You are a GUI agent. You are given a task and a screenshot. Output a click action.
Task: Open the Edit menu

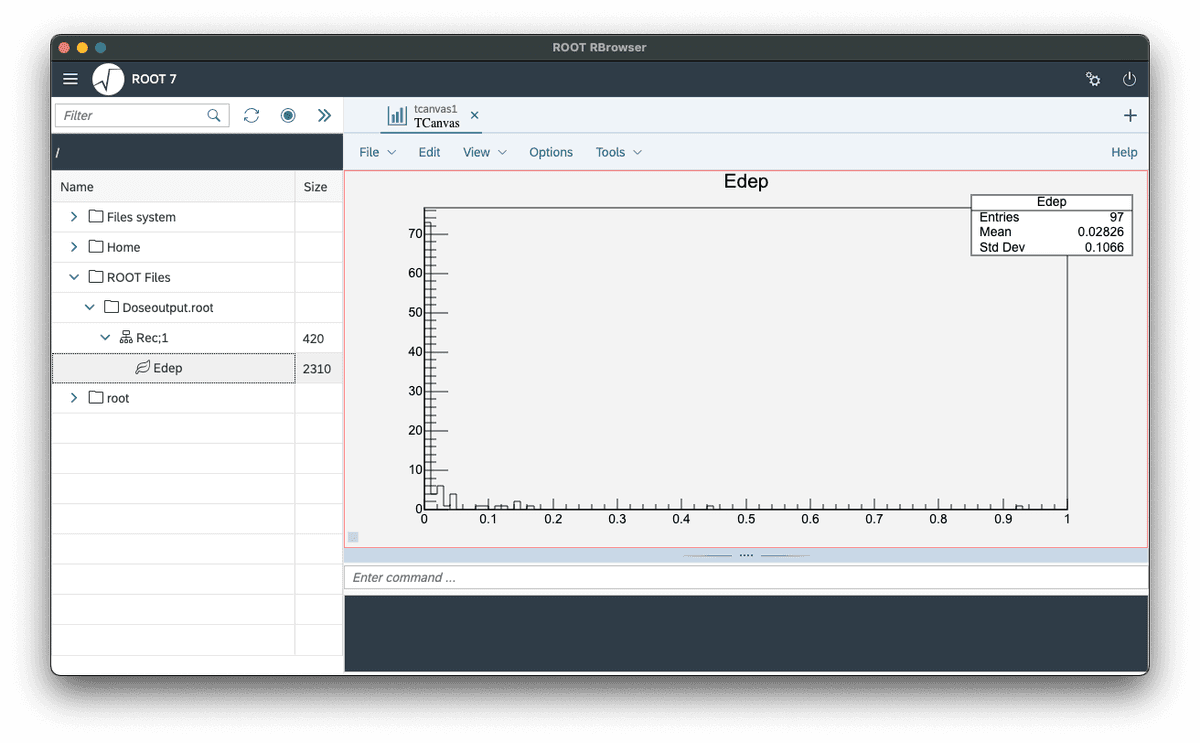pos(429,152)
